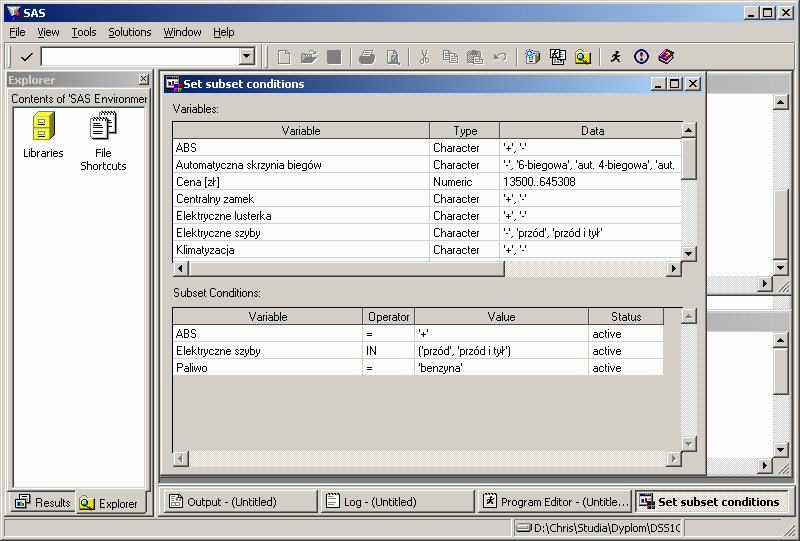
Task: Open the command box dropdown arrow
Action: [247, 56]
